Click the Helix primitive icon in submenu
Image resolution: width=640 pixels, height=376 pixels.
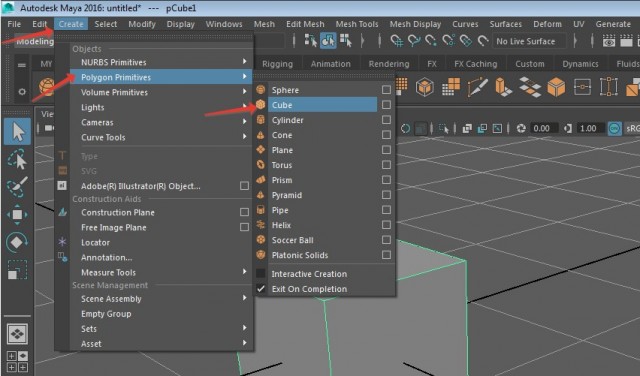tap(261, 225)
